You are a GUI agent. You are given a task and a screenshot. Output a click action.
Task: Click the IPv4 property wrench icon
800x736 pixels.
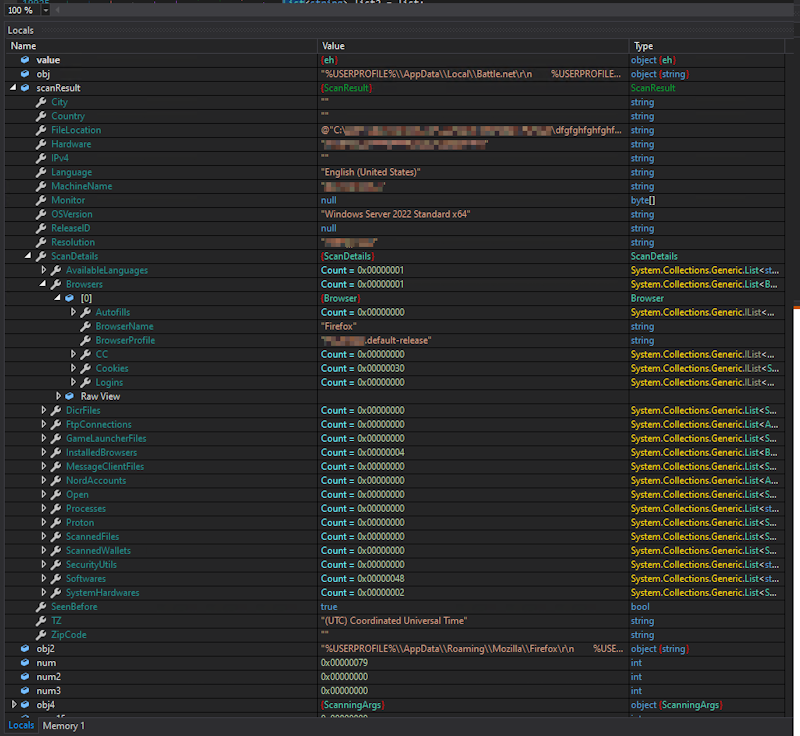click(x=41, y=158)
